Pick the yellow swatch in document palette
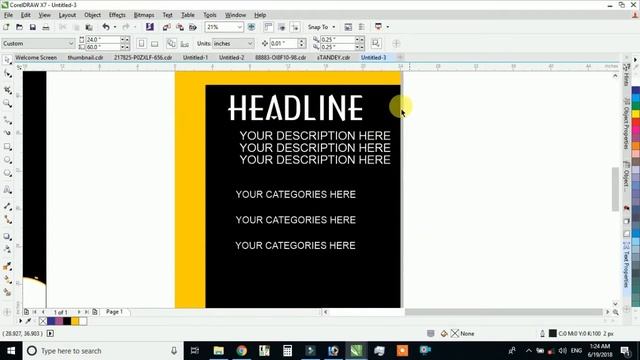 tap(75, 321)
